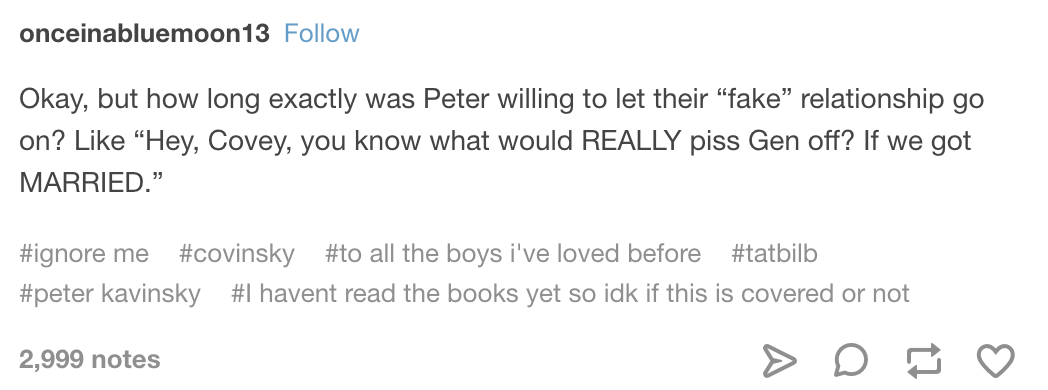View the 2,999 notes

tap(90, 359)
